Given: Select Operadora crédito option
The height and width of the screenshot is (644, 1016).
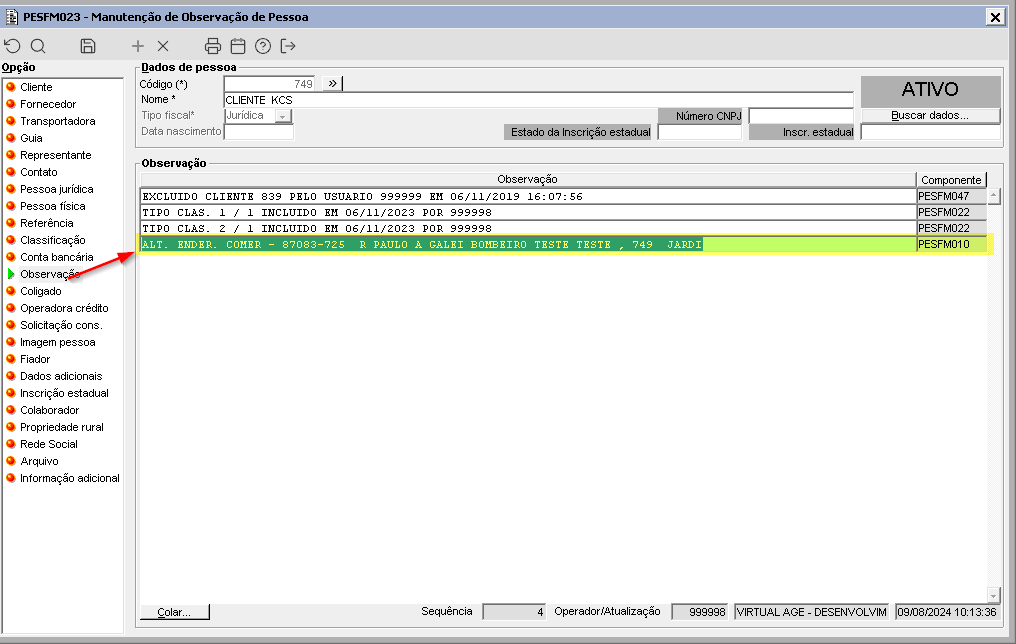Looking at the screenshot, I should pos(64,308).
